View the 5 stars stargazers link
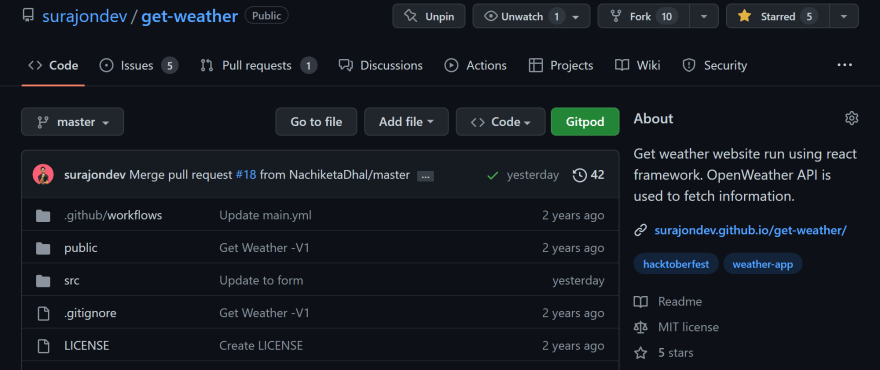 (675, 353)
